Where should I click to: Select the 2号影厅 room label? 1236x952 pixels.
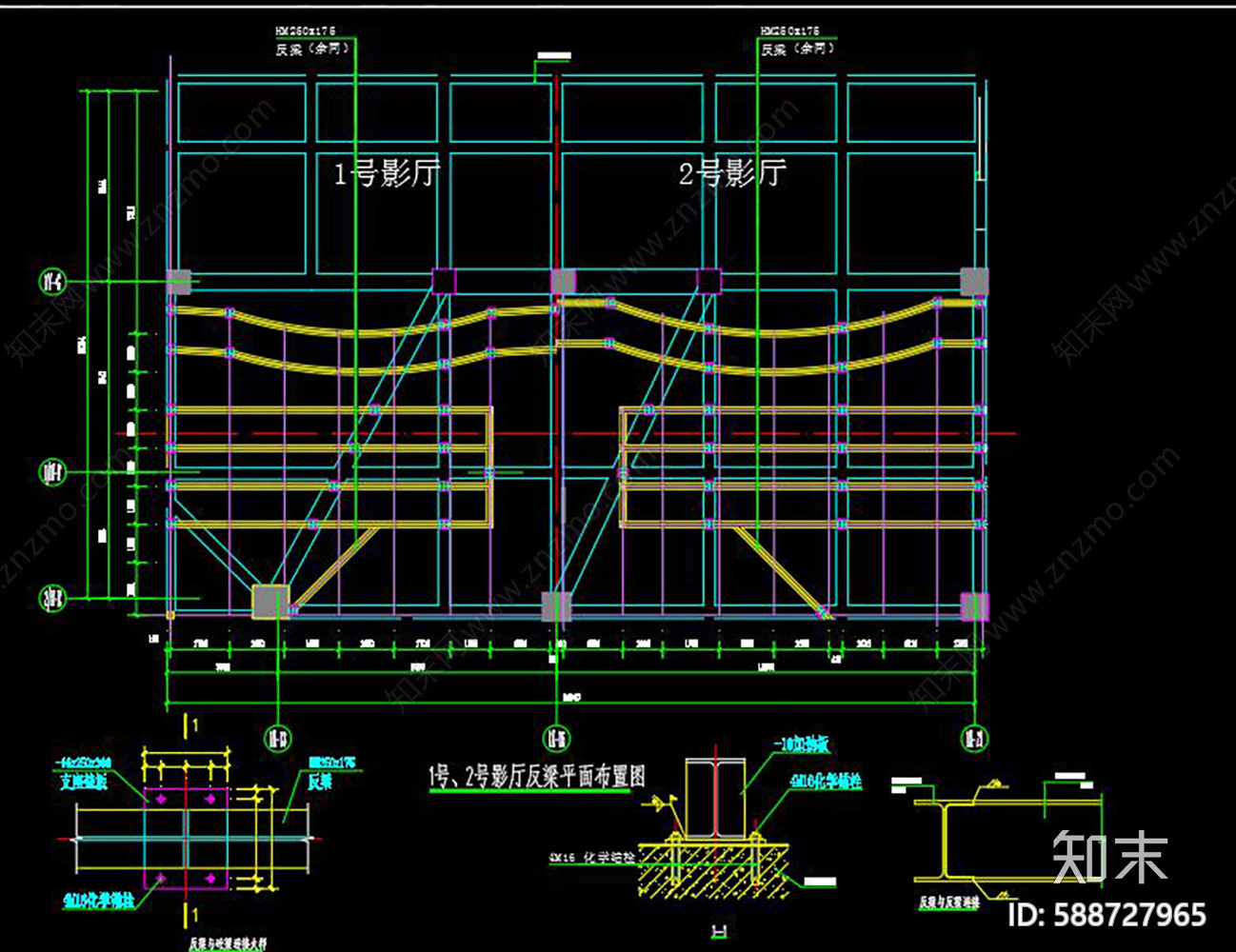732,173
